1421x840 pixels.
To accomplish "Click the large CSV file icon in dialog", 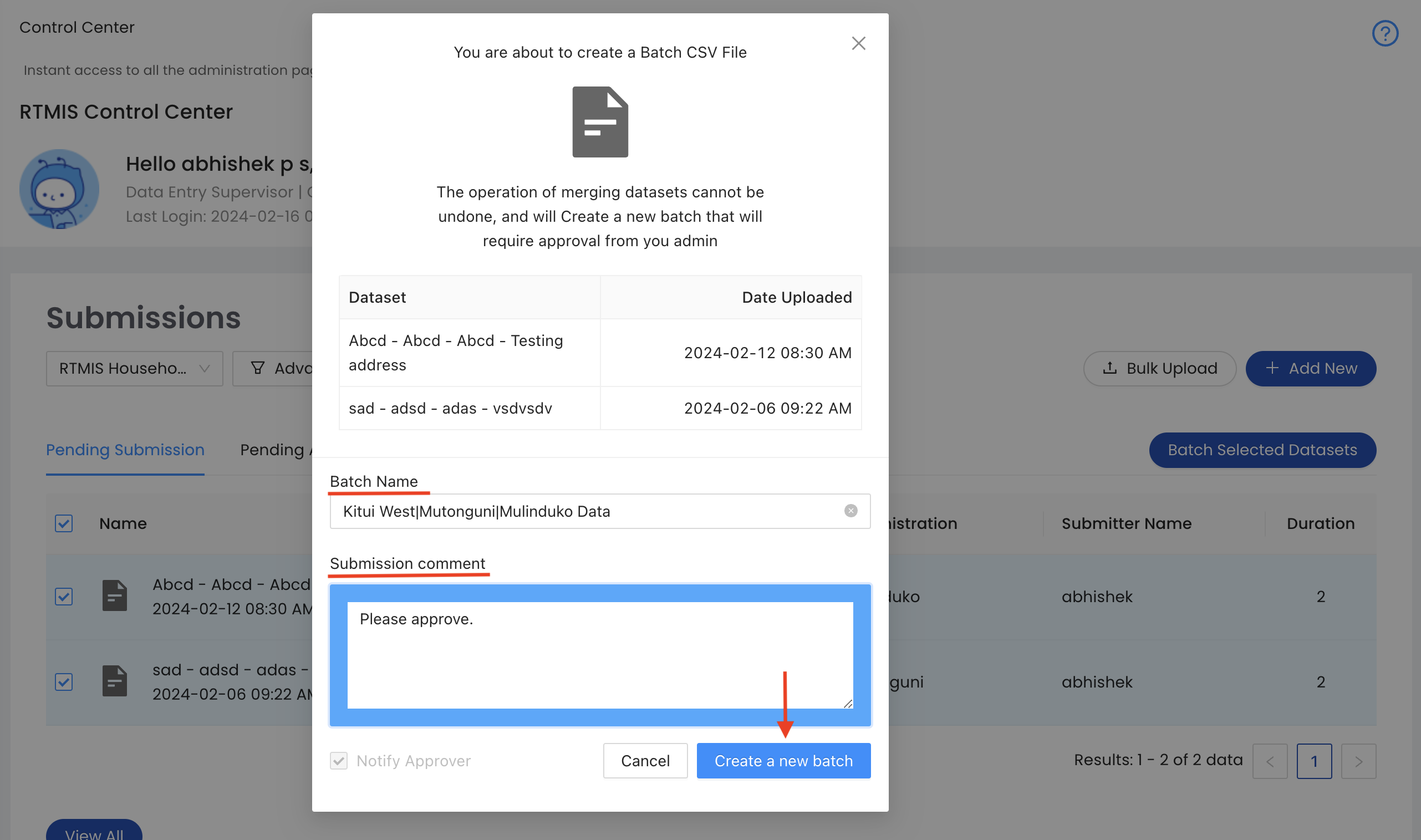I will [600, 121].
